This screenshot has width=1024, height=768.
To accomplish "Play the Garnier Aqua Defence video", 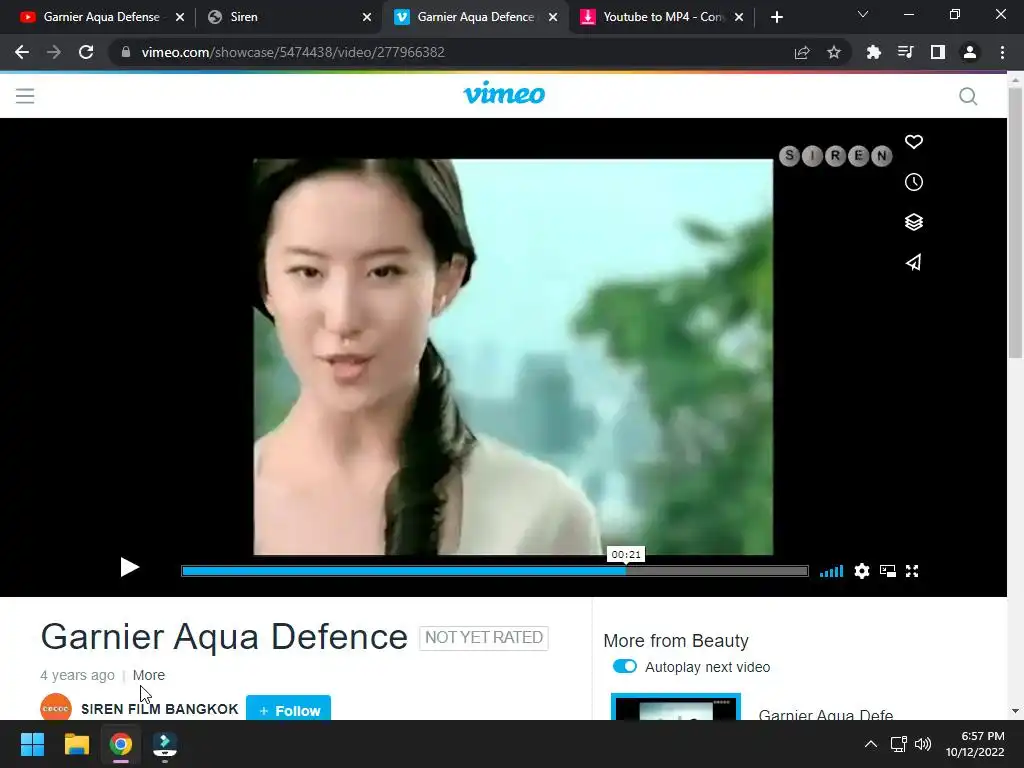I will [129, 568].
